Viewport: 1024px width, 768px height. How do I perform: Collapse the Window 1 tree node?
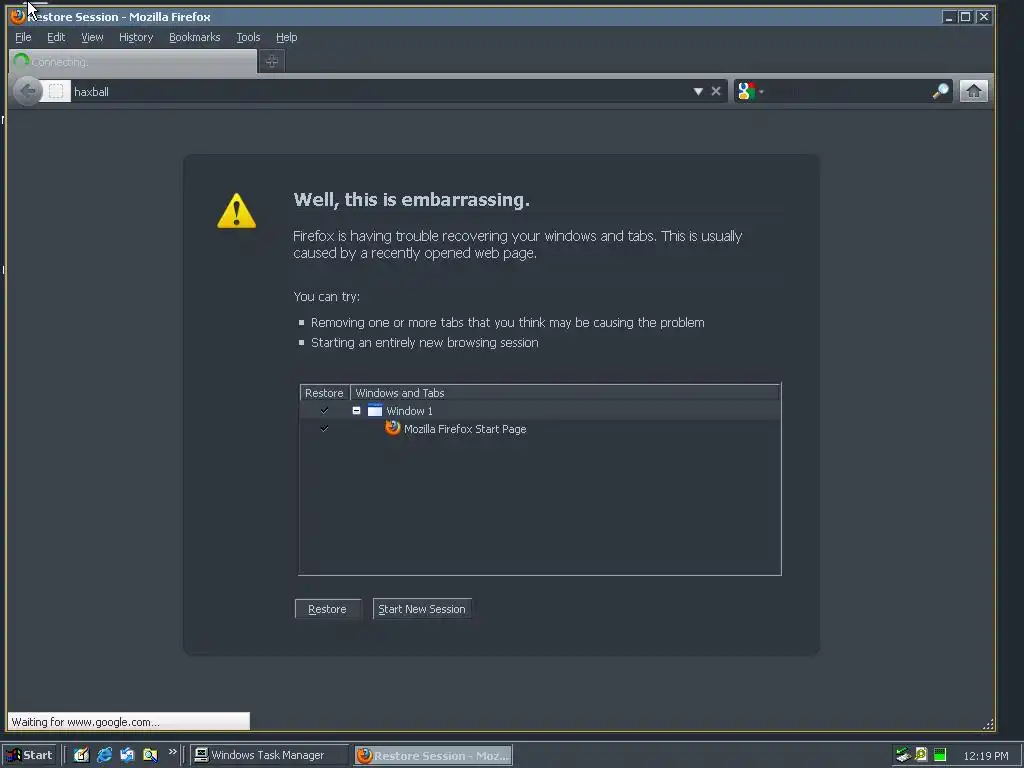tap(357, 411)
